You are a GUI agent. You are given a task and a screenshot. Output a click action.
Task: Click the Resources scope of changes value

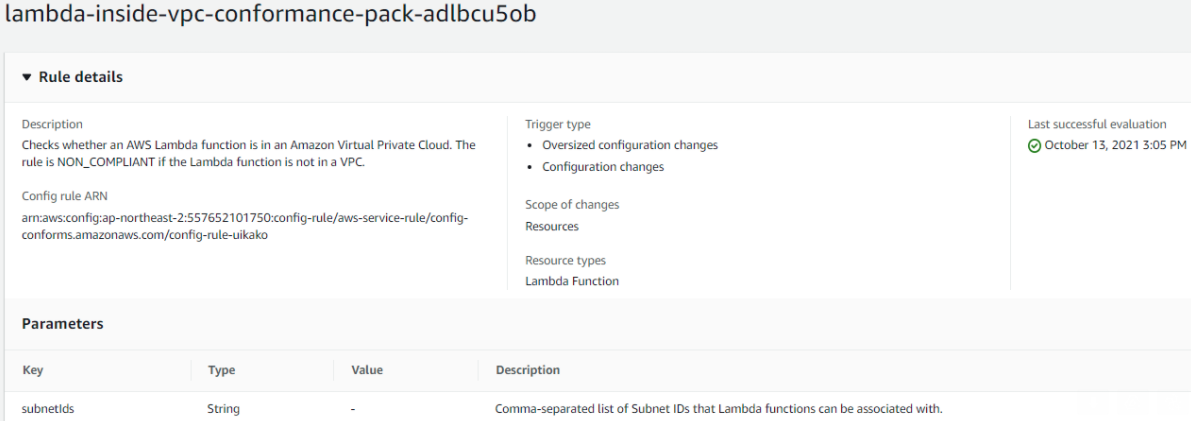click(551, 226)
